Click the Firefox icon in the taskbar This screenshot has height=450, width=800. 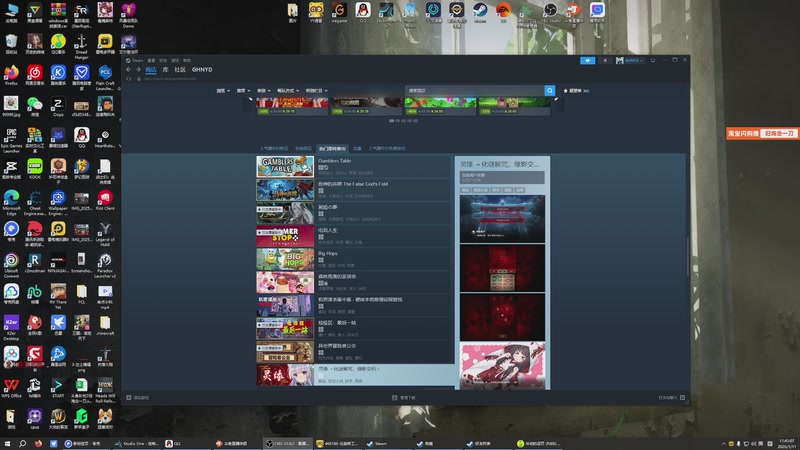click(38, 444)
